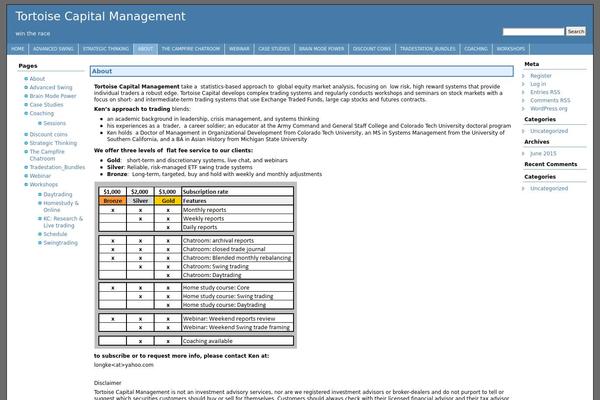
Task: Open the STRATEGIC THINKING navigation tab
Action: [x=106, y=49]
